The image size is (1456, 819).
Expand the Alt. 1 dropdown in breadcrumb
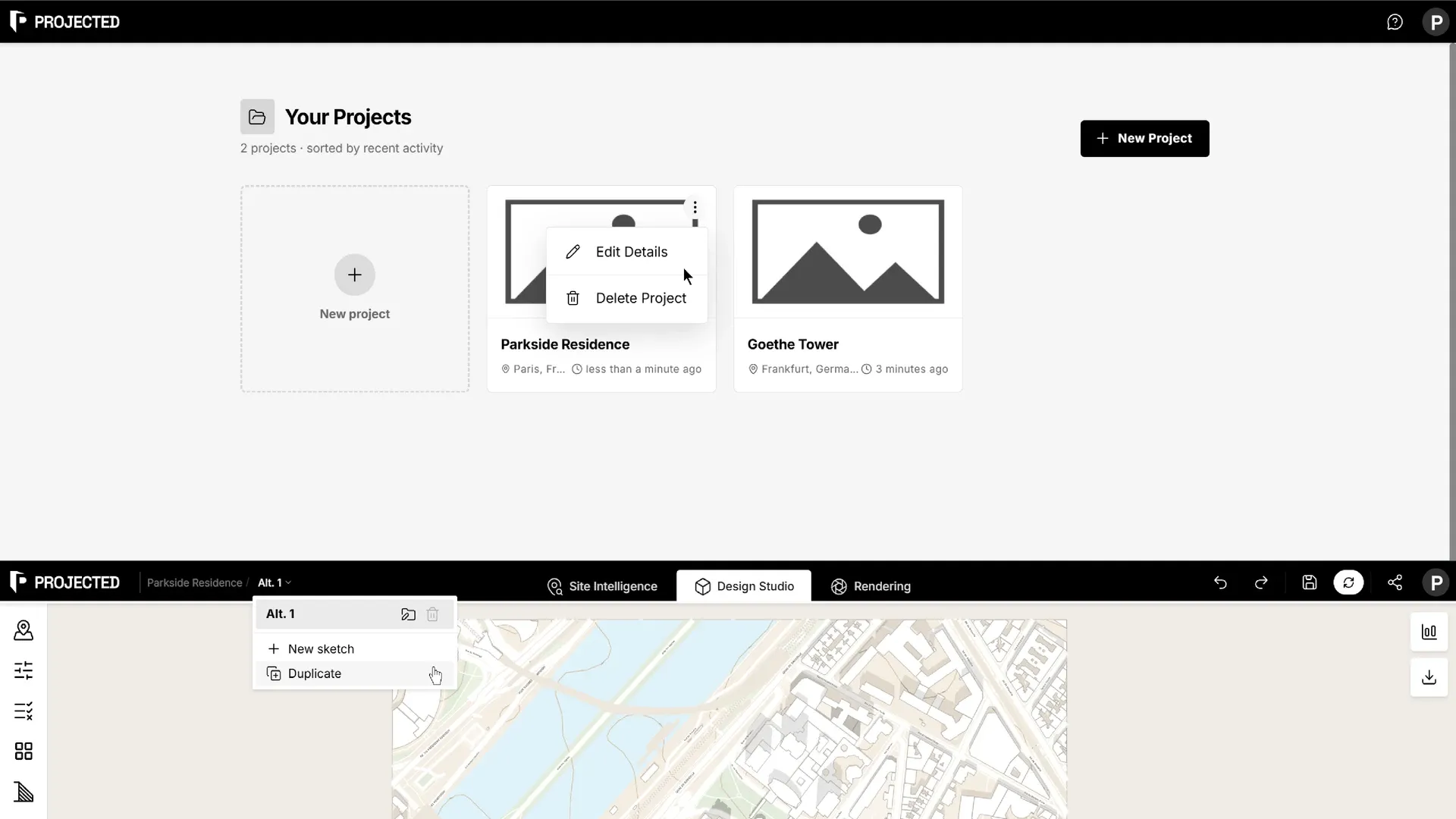pos(274,582)
